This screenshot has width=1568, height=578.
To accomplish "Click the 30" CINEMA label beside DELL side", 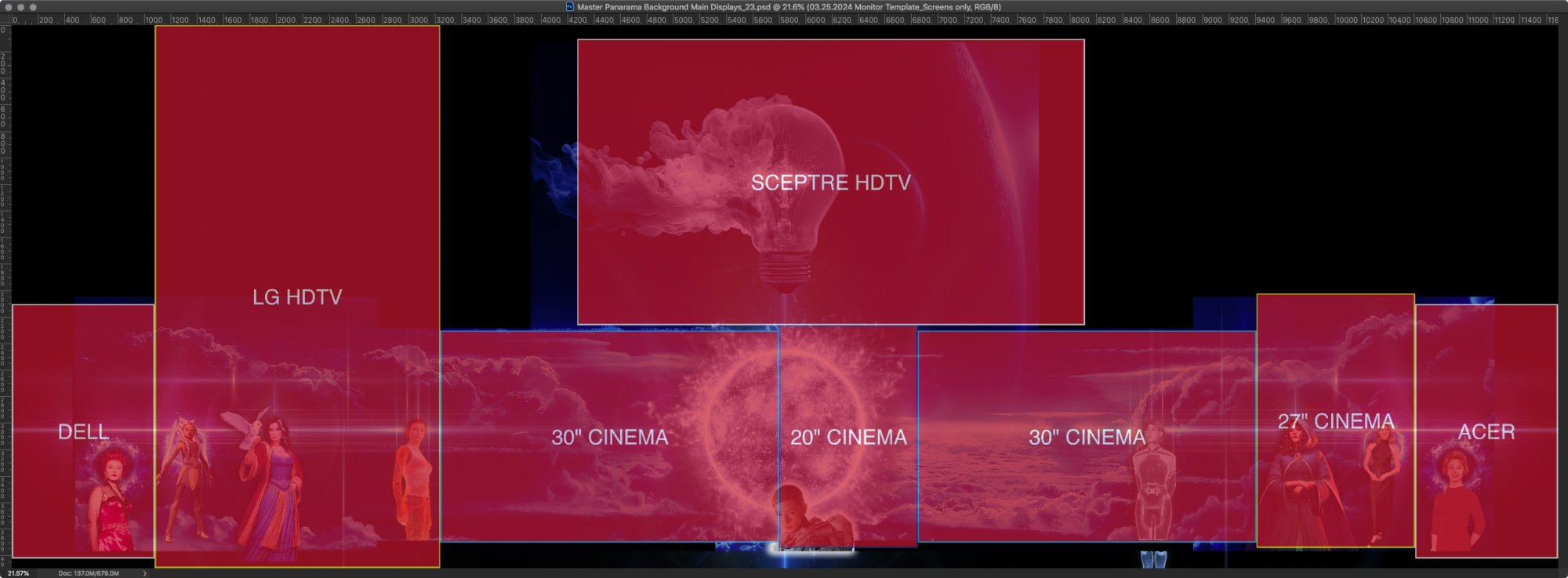I will [610, 437].
